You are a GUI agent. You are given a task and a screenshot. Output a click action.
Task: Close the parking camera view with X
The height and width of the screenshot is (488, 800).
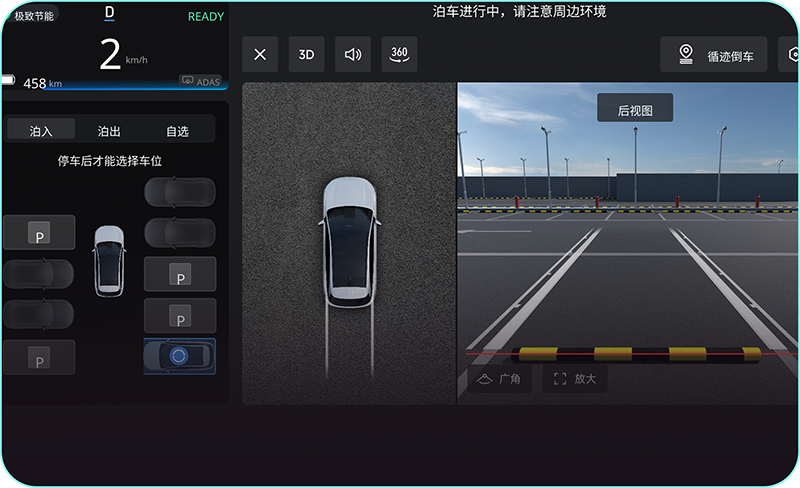(260, 55)
